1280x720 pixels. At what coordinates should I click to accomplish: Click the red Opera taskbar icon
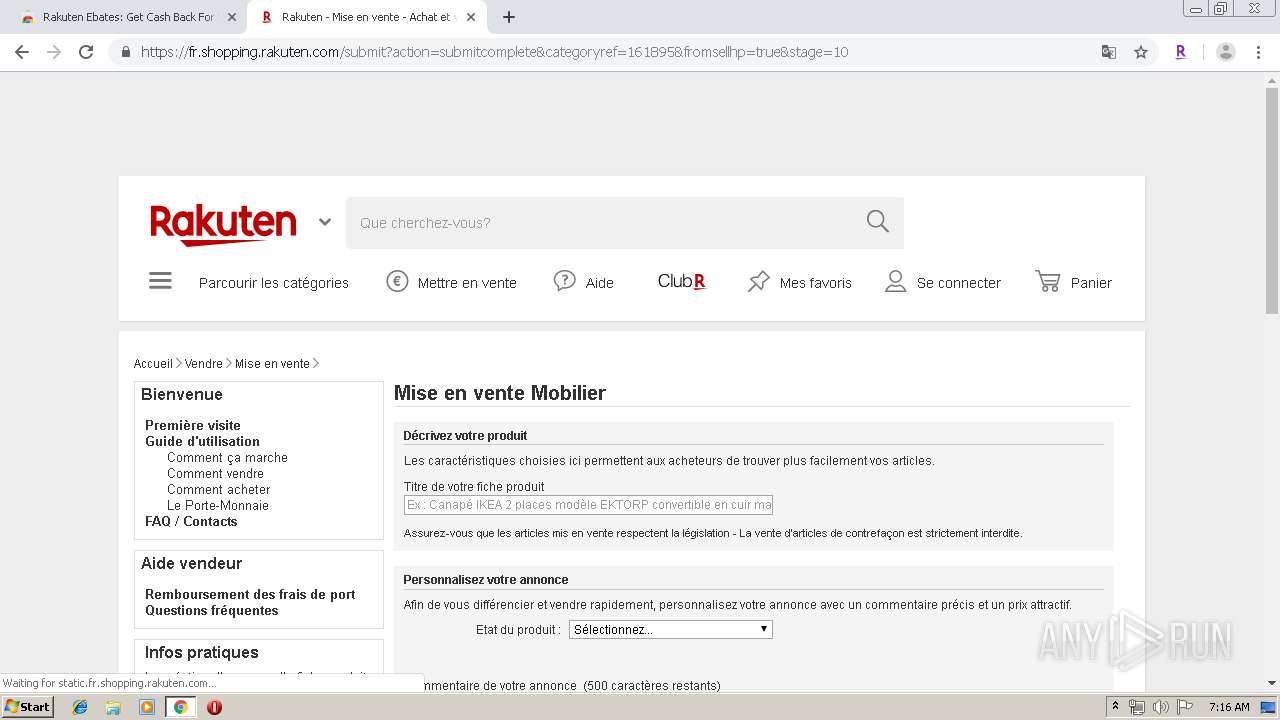click(214, 707)
